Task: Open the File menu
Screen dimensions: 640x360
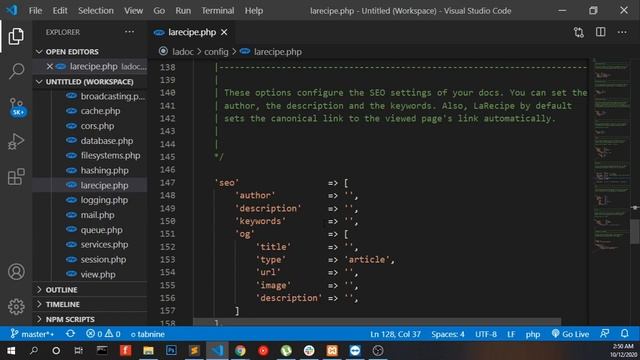Action: pos(35,11)
